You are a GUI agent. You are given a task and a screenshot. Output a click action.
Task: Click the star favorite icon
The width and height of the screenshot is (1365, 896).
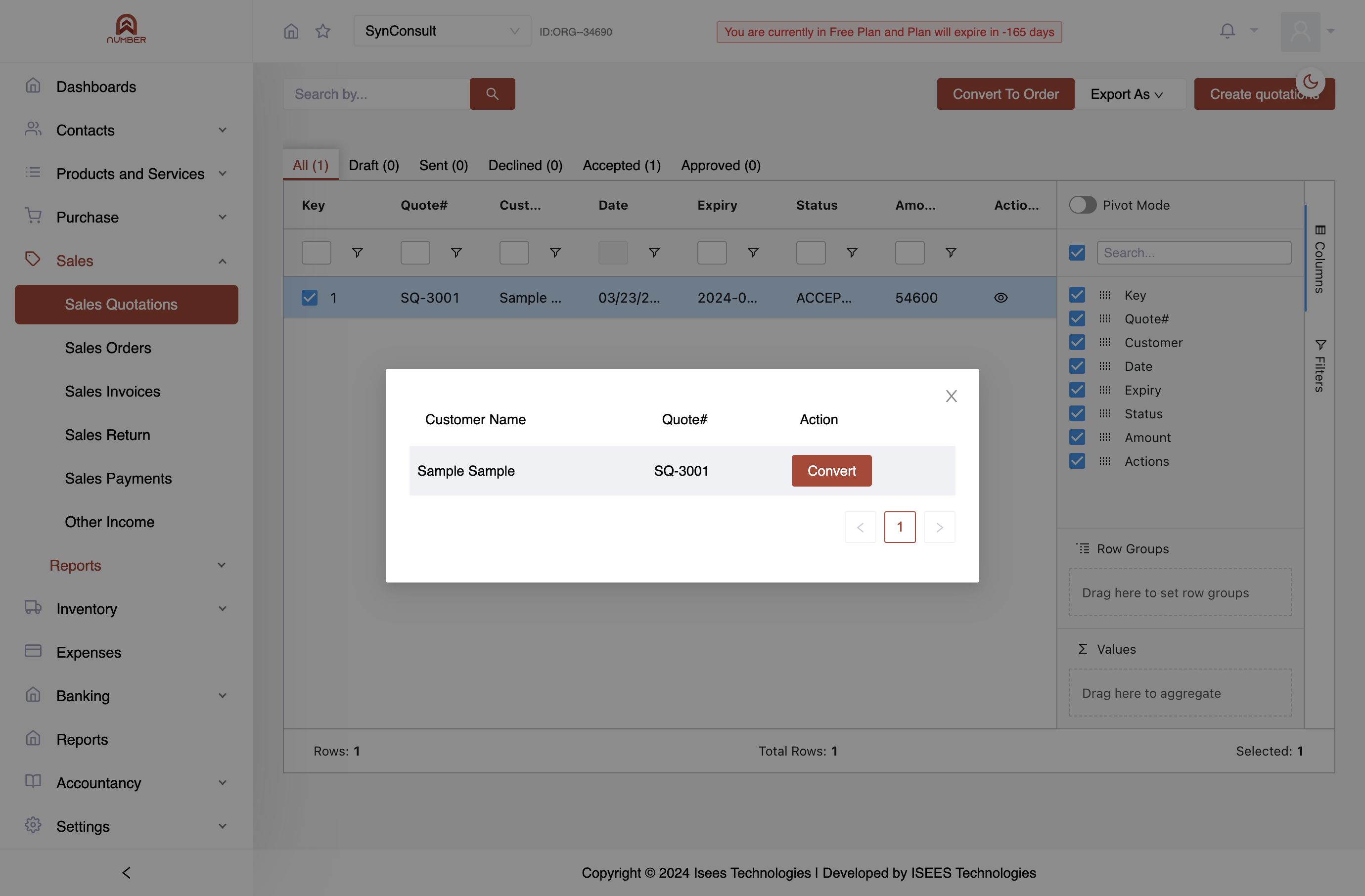323,31
